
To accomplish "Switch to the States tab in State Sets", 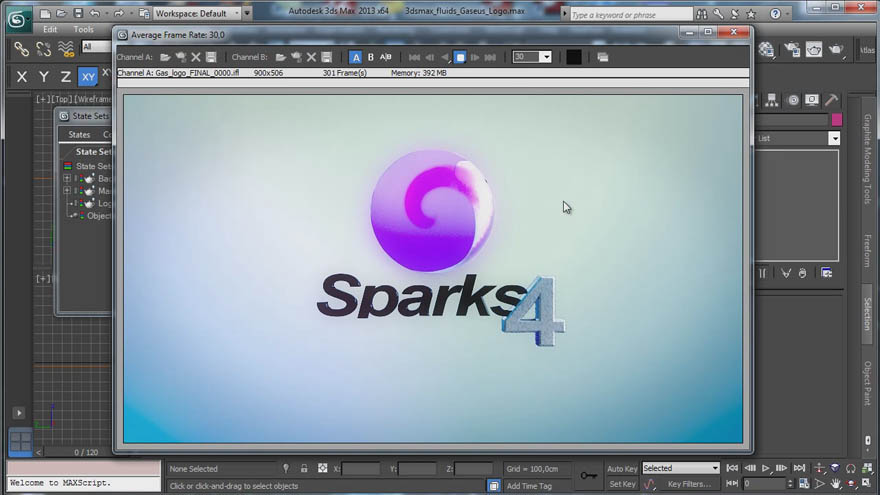I will tap(79, 135).
